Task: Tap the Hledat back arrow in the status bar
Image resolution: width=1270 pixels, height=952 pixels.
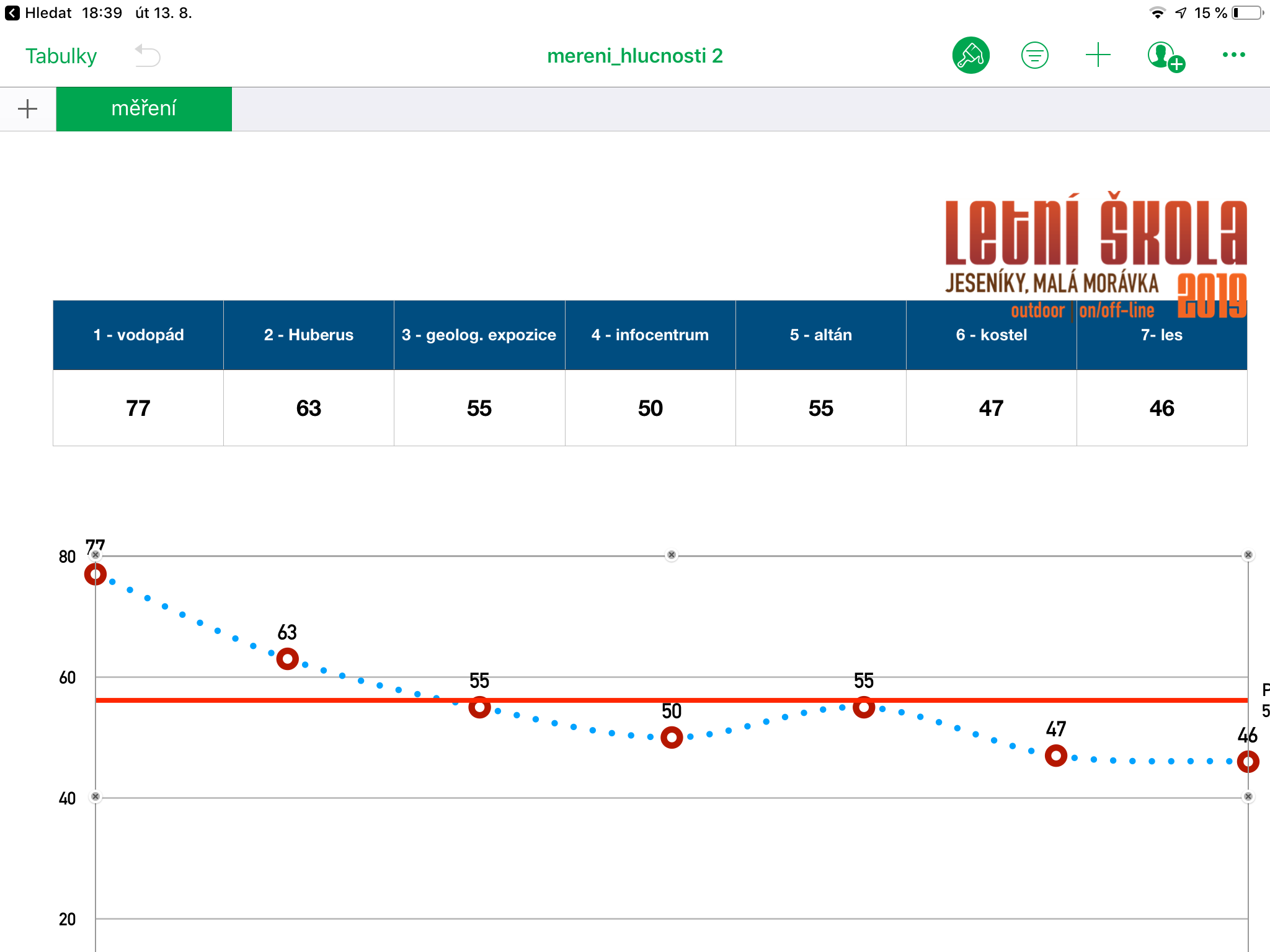Action: [x=12, y=13]
